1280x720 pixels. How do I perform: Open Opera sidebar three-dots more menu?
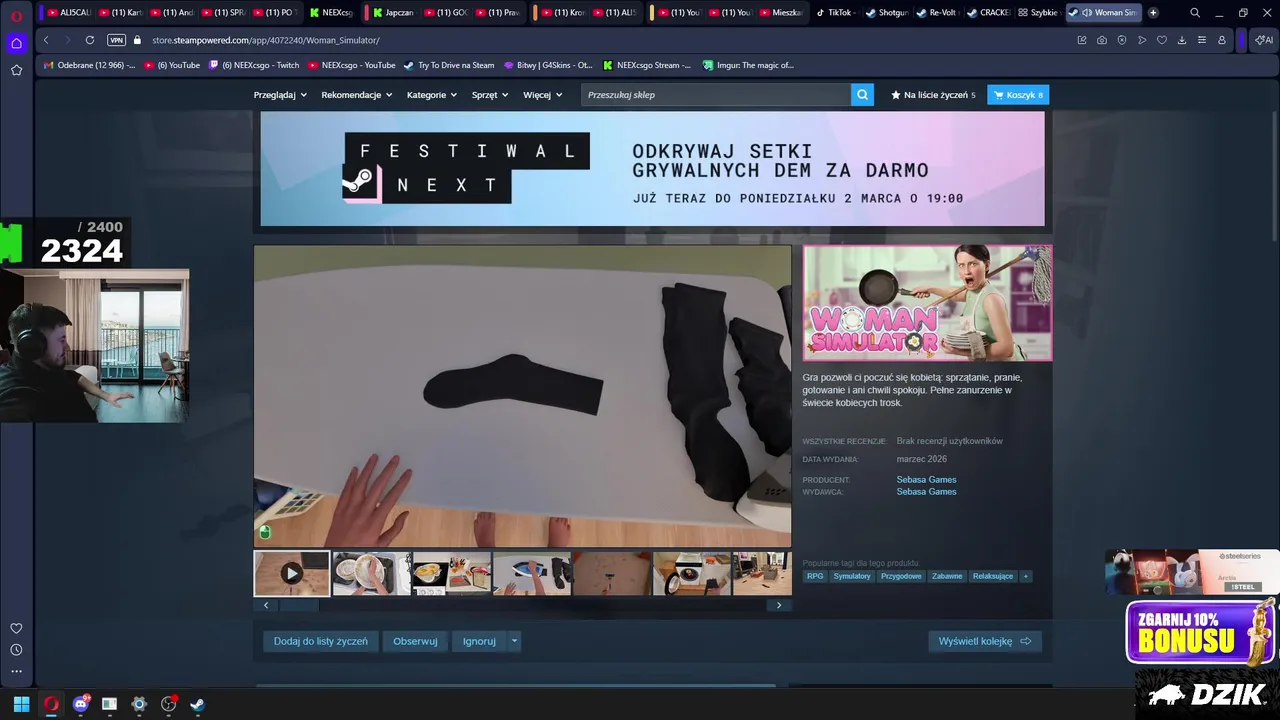16,671
